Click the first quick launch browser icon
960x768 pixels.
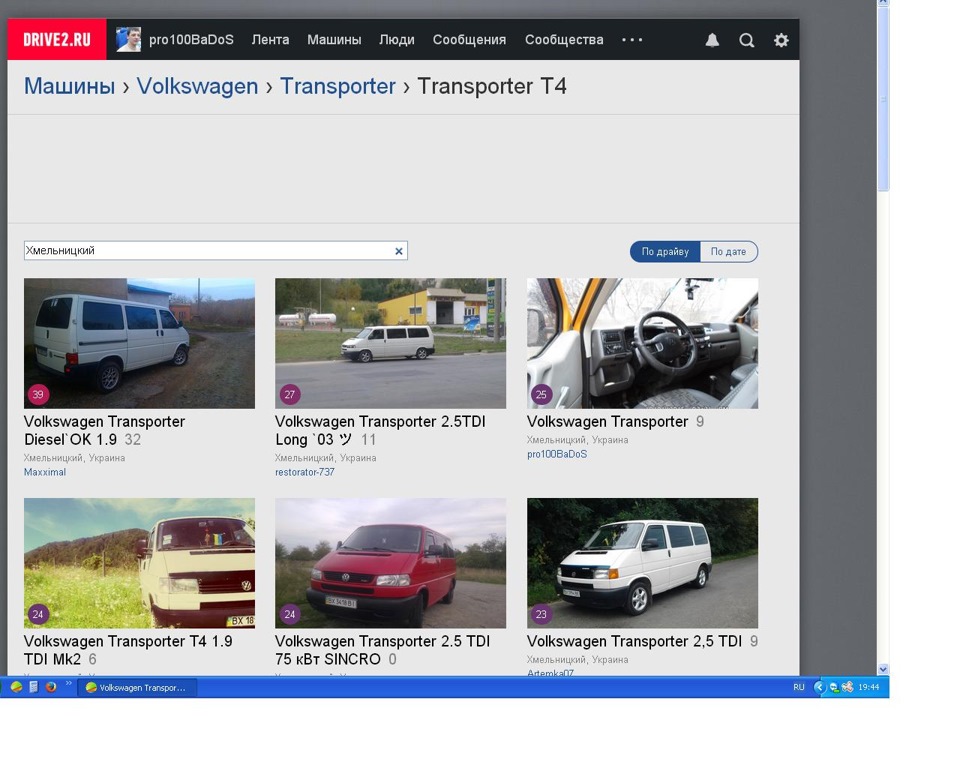coord(17,687)
